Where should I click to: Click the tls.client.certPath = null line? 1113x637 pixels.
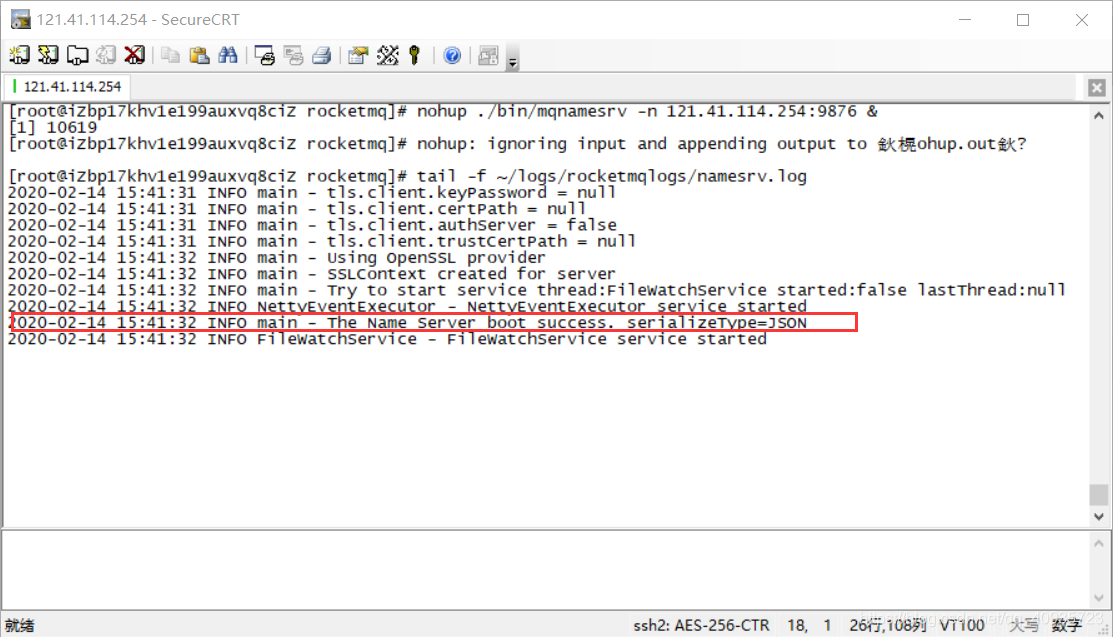coord(297,209)
